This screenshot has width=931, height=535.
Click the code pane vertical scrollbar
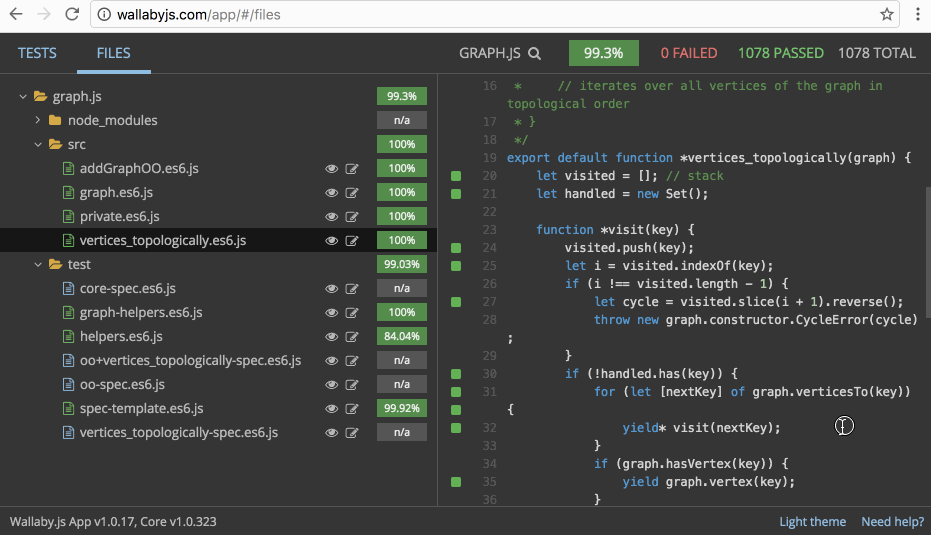click(927, 252)
